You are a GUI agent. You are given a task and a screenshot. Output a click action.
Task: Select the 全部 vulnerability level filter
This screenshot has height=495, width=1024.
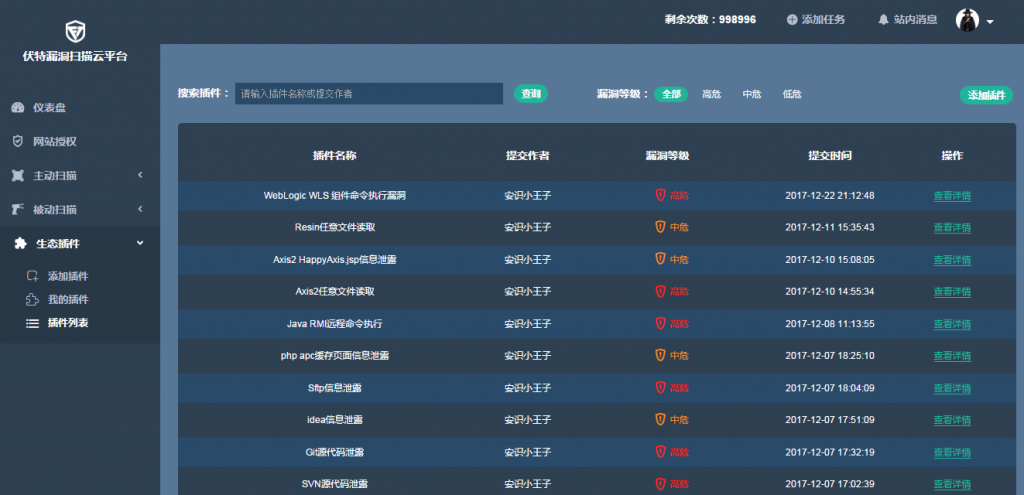(x=671, y=94)
